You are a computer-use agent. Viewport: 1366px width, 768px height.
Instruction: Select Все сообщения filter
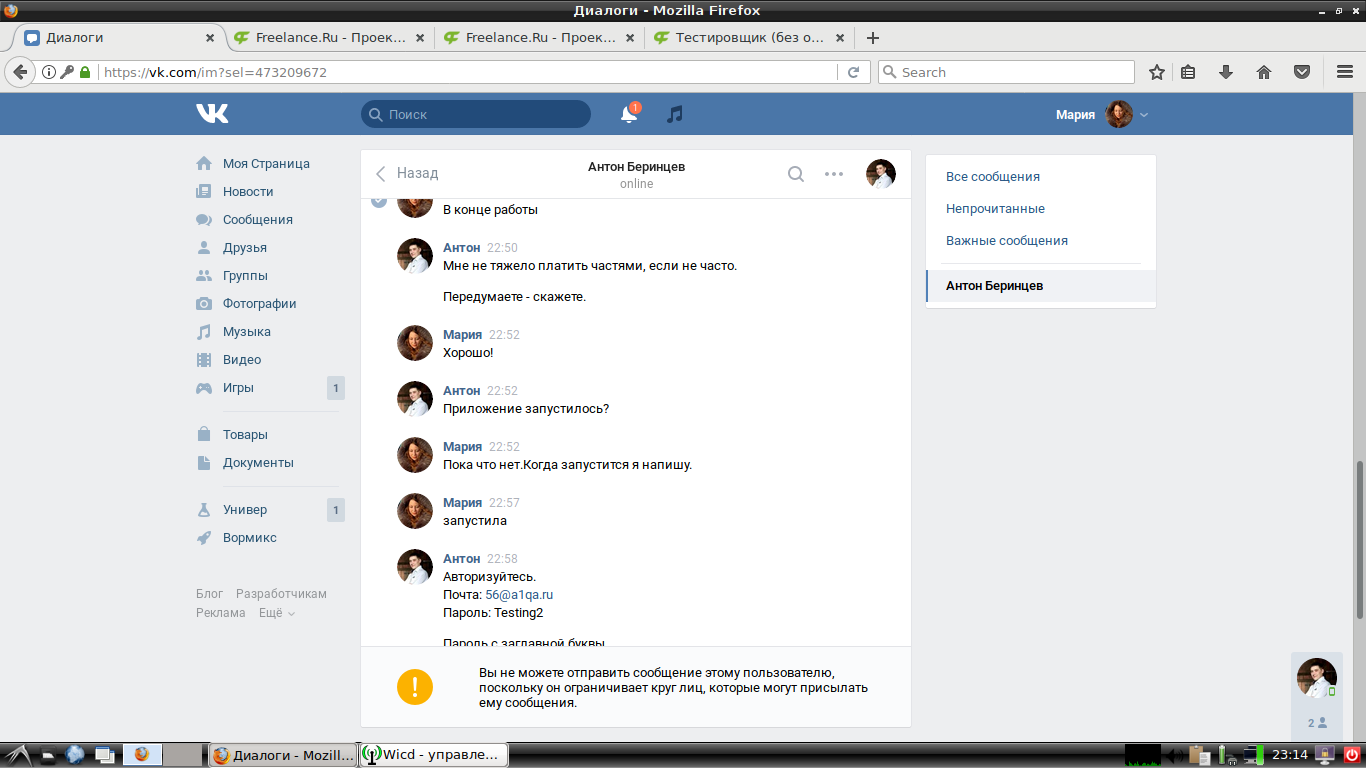(993, 177)
